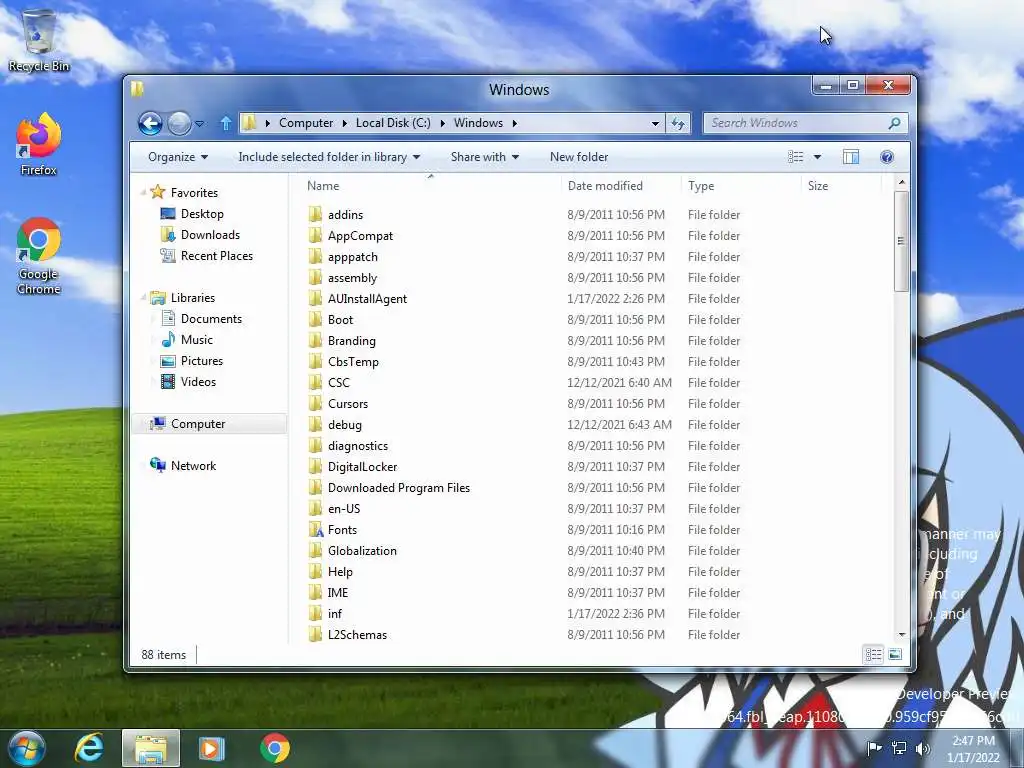Open the Organize menu
Viewport: 1024px width, 768px height.
pyautogui.click(x=178, y=157)
